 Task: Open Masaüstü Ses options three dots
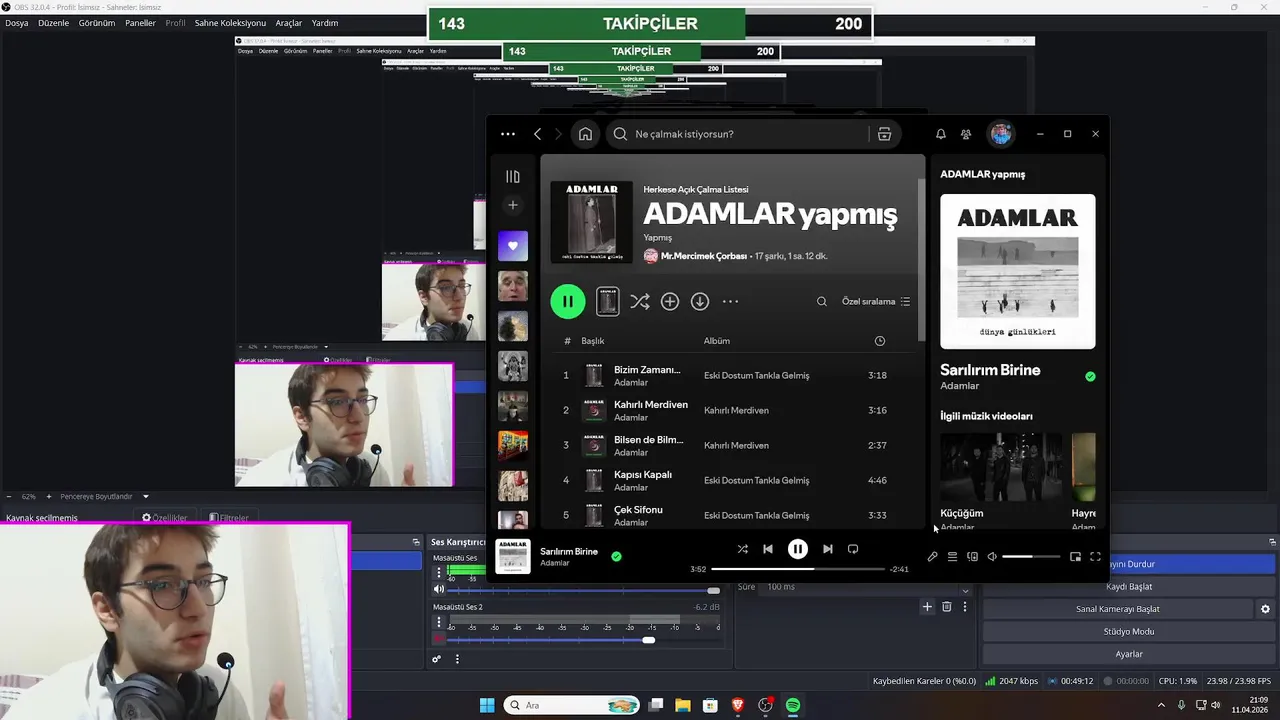click(438, 573)
